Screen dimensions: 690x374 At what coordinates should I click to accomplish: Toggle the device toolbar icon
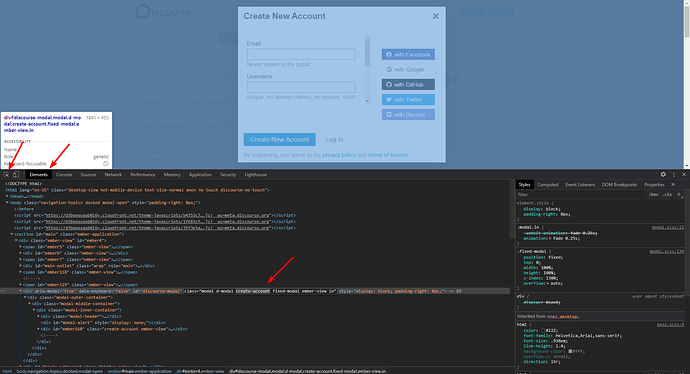click(x=16, y=175)
